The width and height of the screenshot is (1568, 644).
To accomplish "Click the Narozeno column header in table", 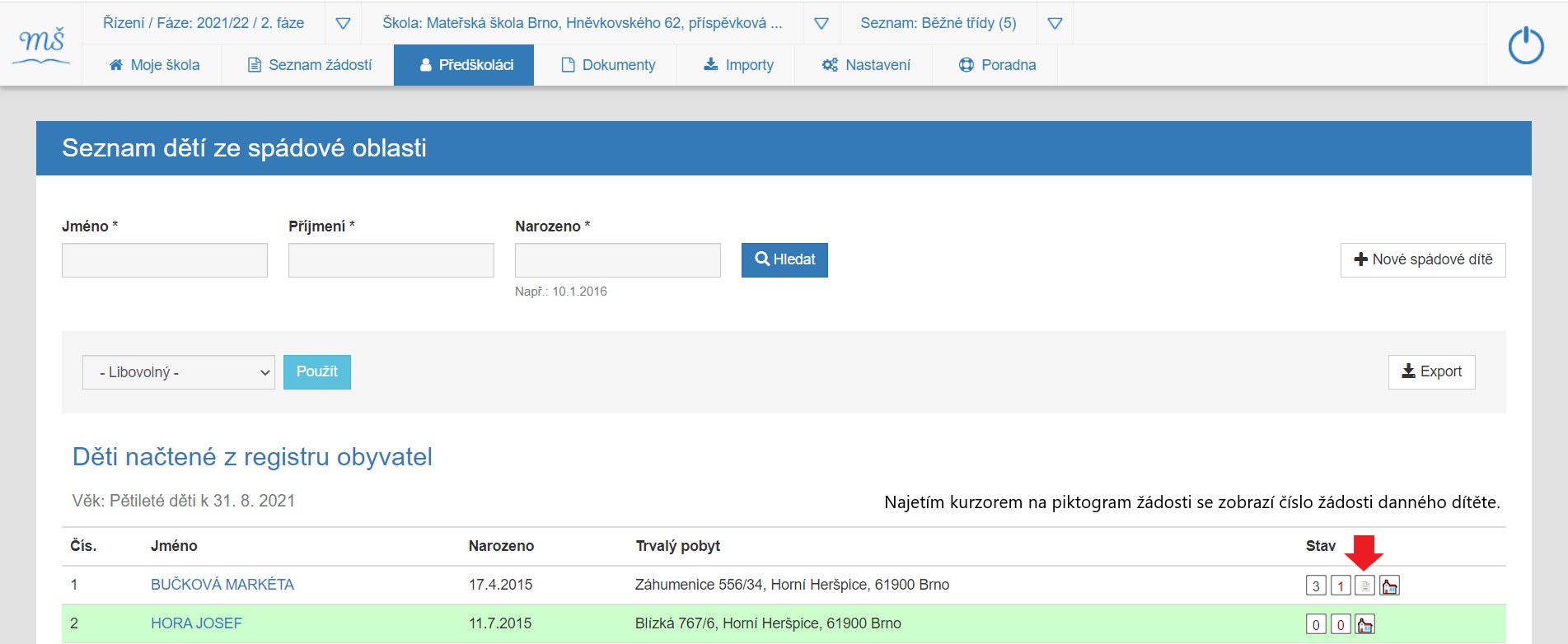I will 501,546.
